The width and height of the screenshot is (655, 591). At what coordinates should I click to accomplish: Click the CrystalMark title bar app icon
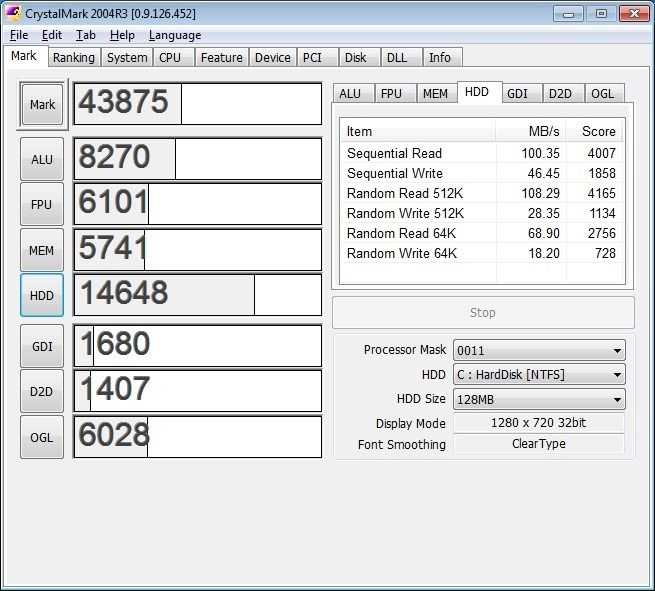click(x=13, y=13)
